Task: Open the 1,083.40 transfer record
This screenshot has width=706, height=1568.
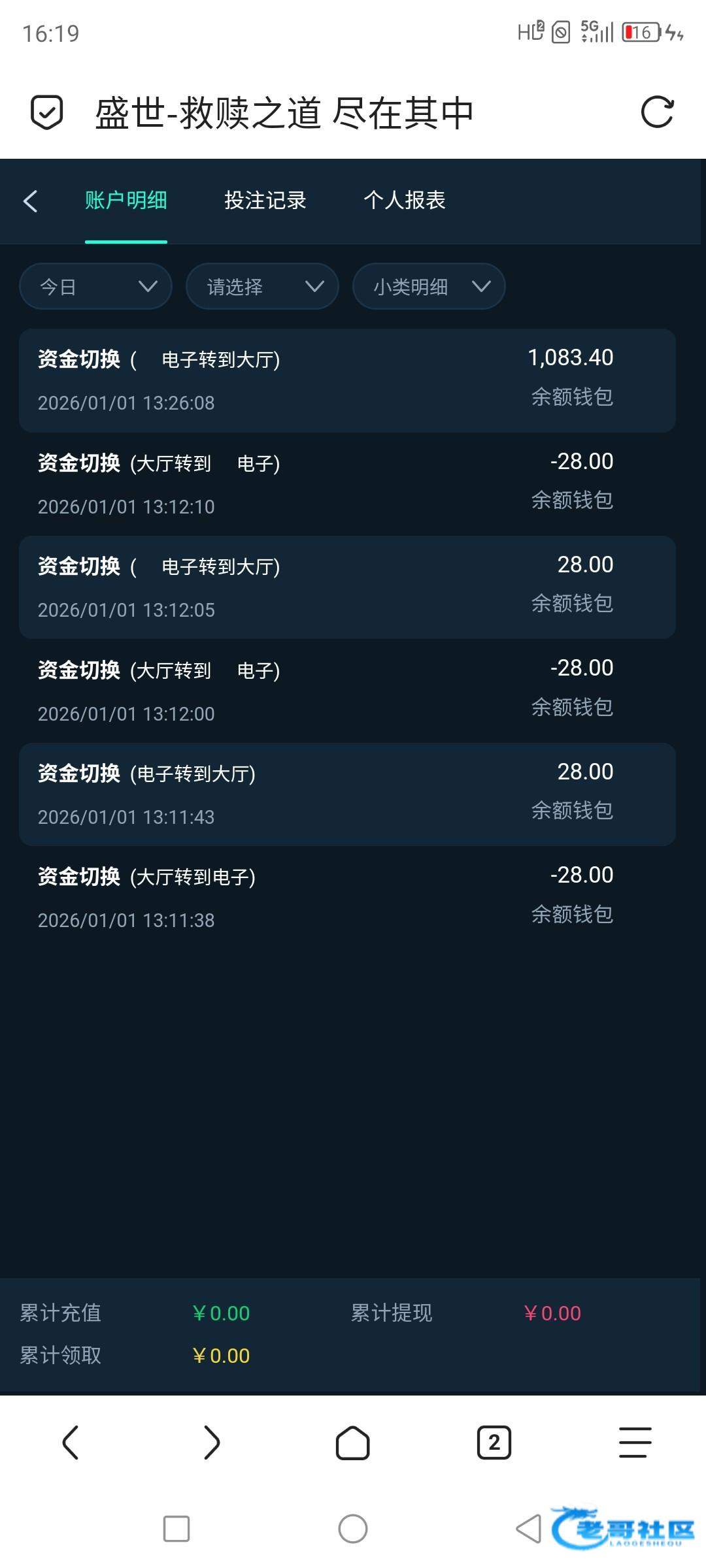Action: pyautogui.click(x=347, y=380)
